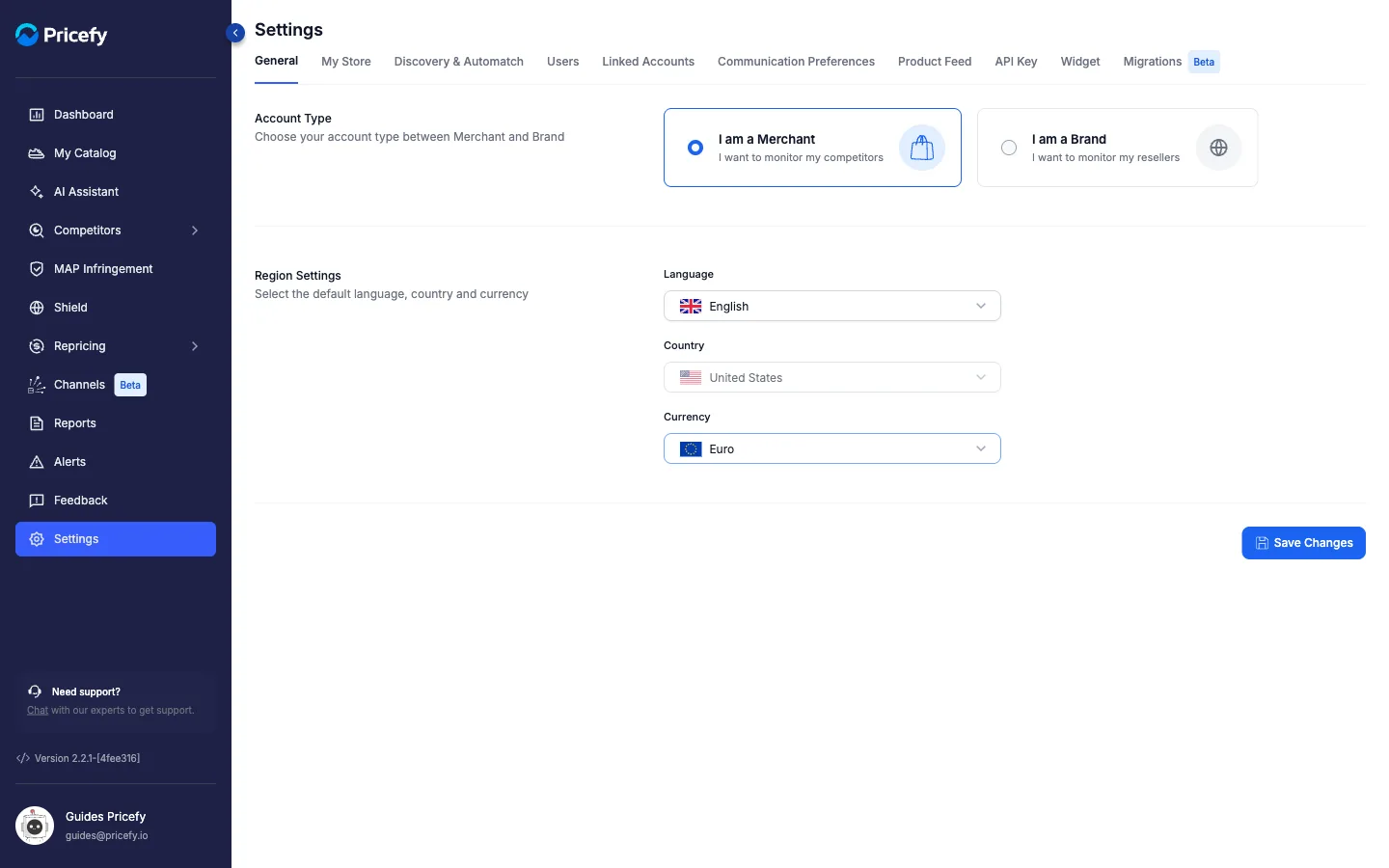Click the Shield globe icon
Screen dimensions: 1389x868
coord(37,308)
